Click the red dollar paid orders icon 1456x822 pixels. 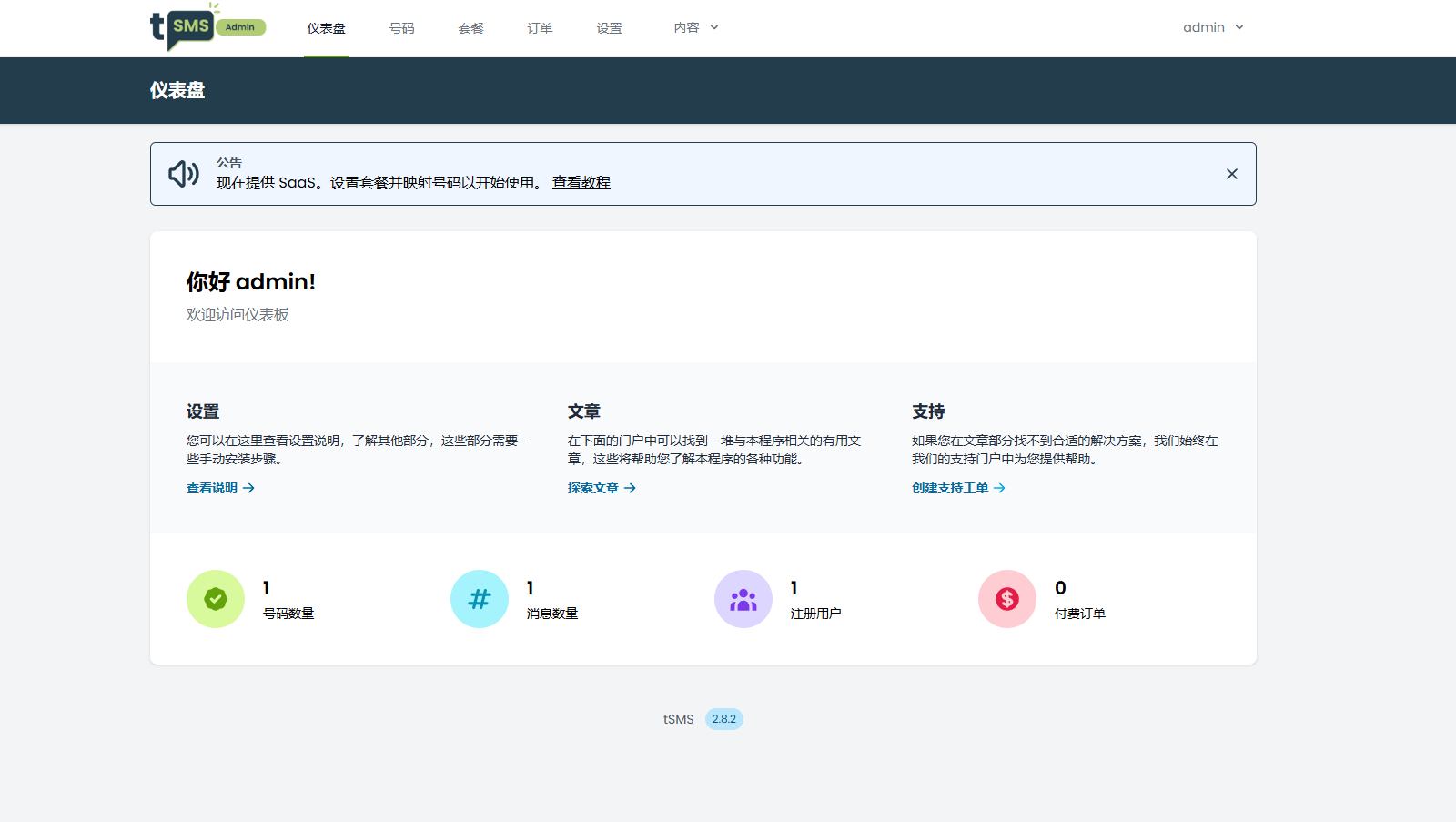click(1007, 599)
